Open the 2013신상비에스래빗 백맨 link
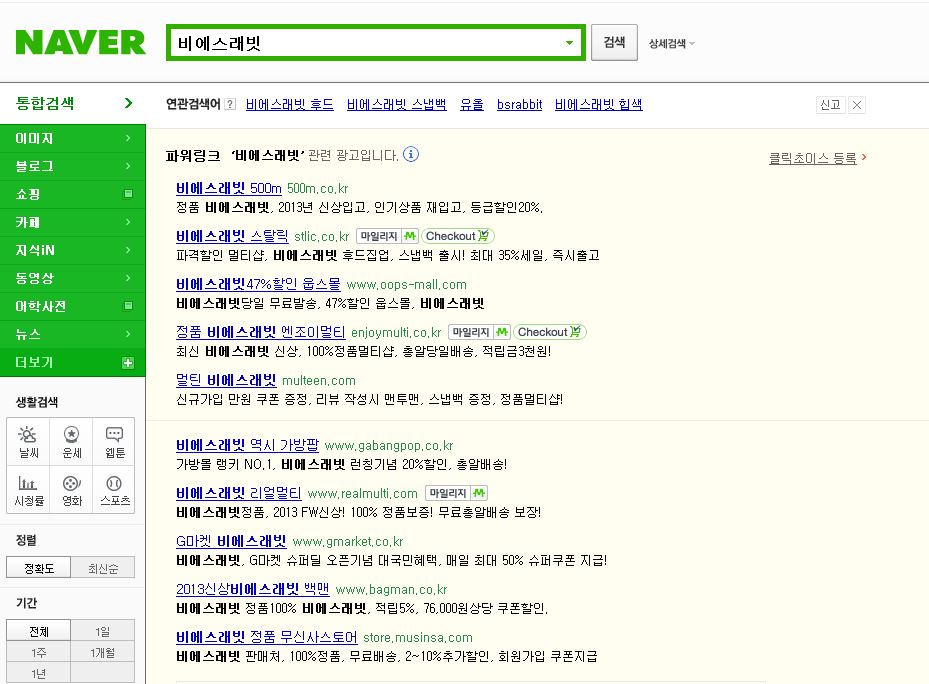Viewport: 929px width, 684px height. [x=252, y=589]
